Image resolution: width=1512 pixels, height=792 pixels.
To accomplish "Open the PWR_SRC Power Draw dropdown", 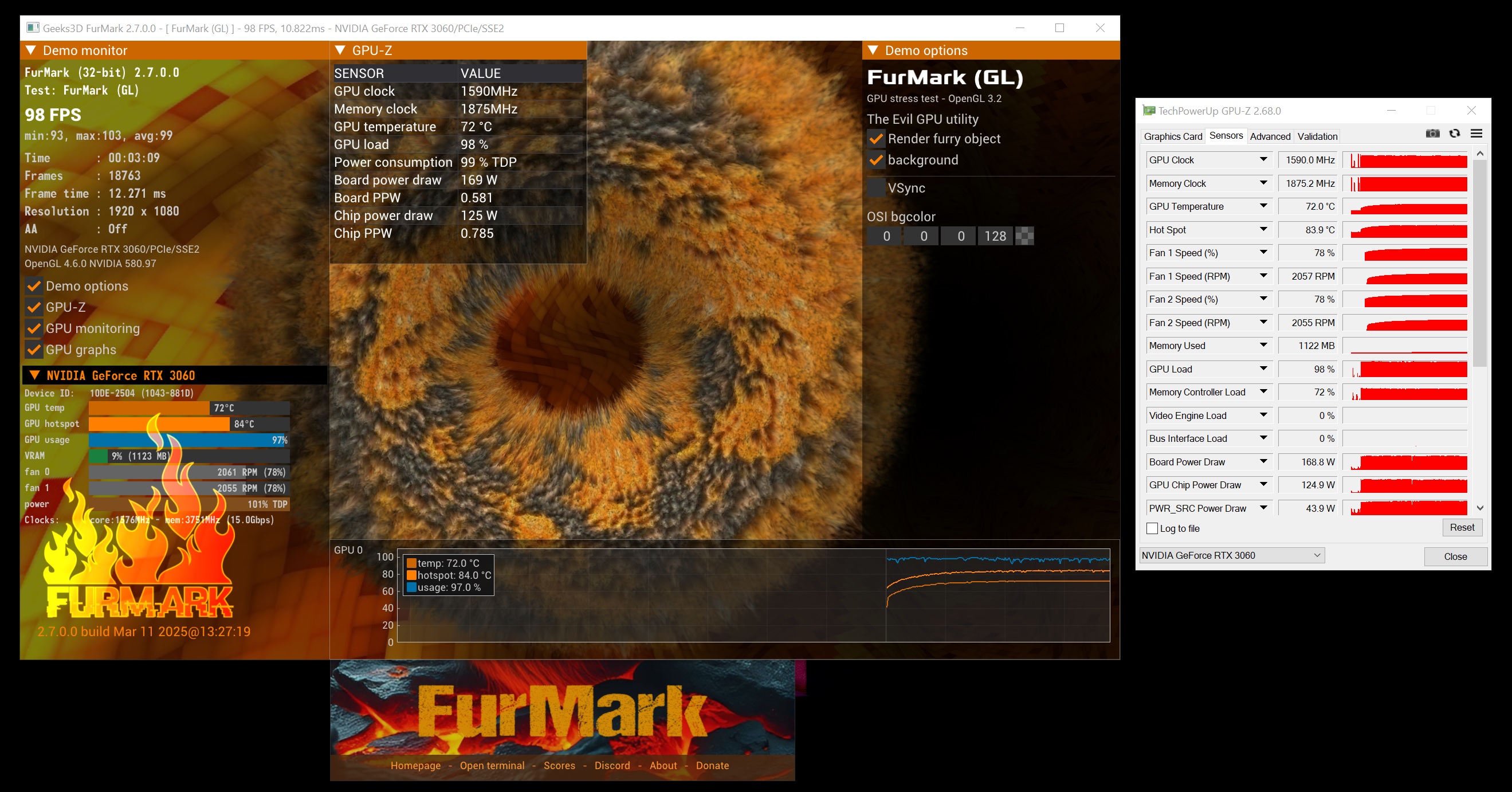I will pos(1263,508).
